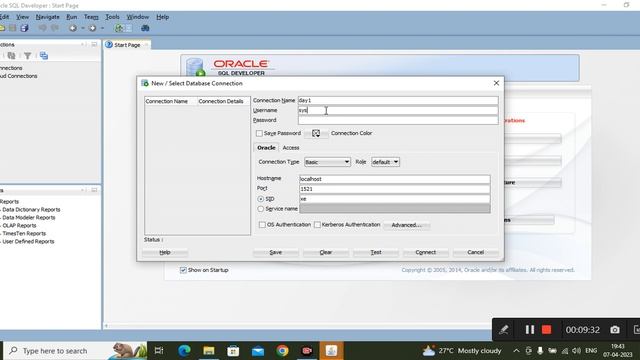Viewport: 640px width, 360px height.
Task: Show hidden system tray icons with the chevron
Action: tap(516, 351)
